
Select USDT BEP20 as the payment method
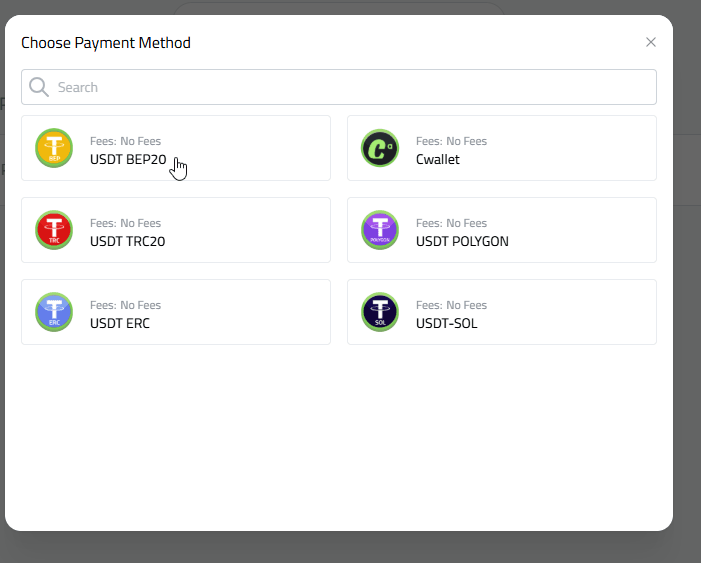point(176,148)
